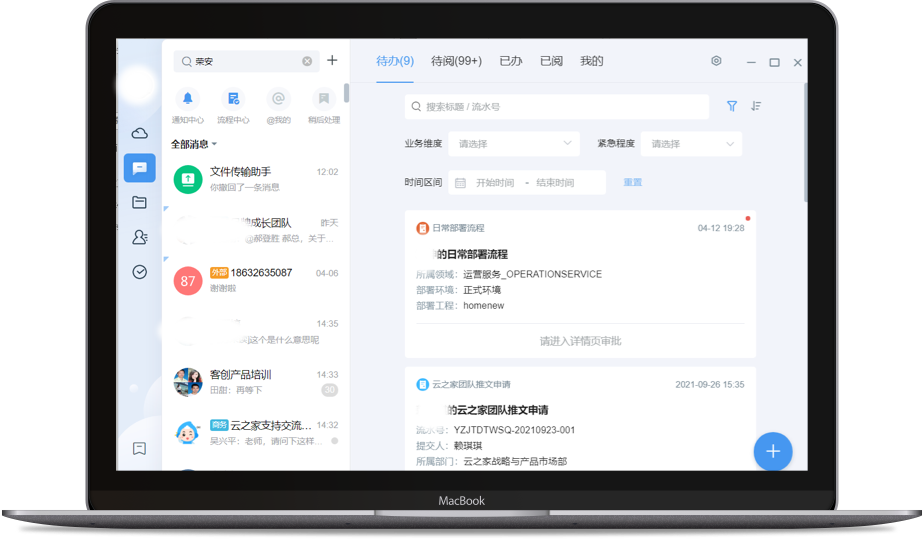Screen dimensions: 924x541
Task: Open the 成长团队 conversation
Action: pyautogui.click(x=256, y=230)
